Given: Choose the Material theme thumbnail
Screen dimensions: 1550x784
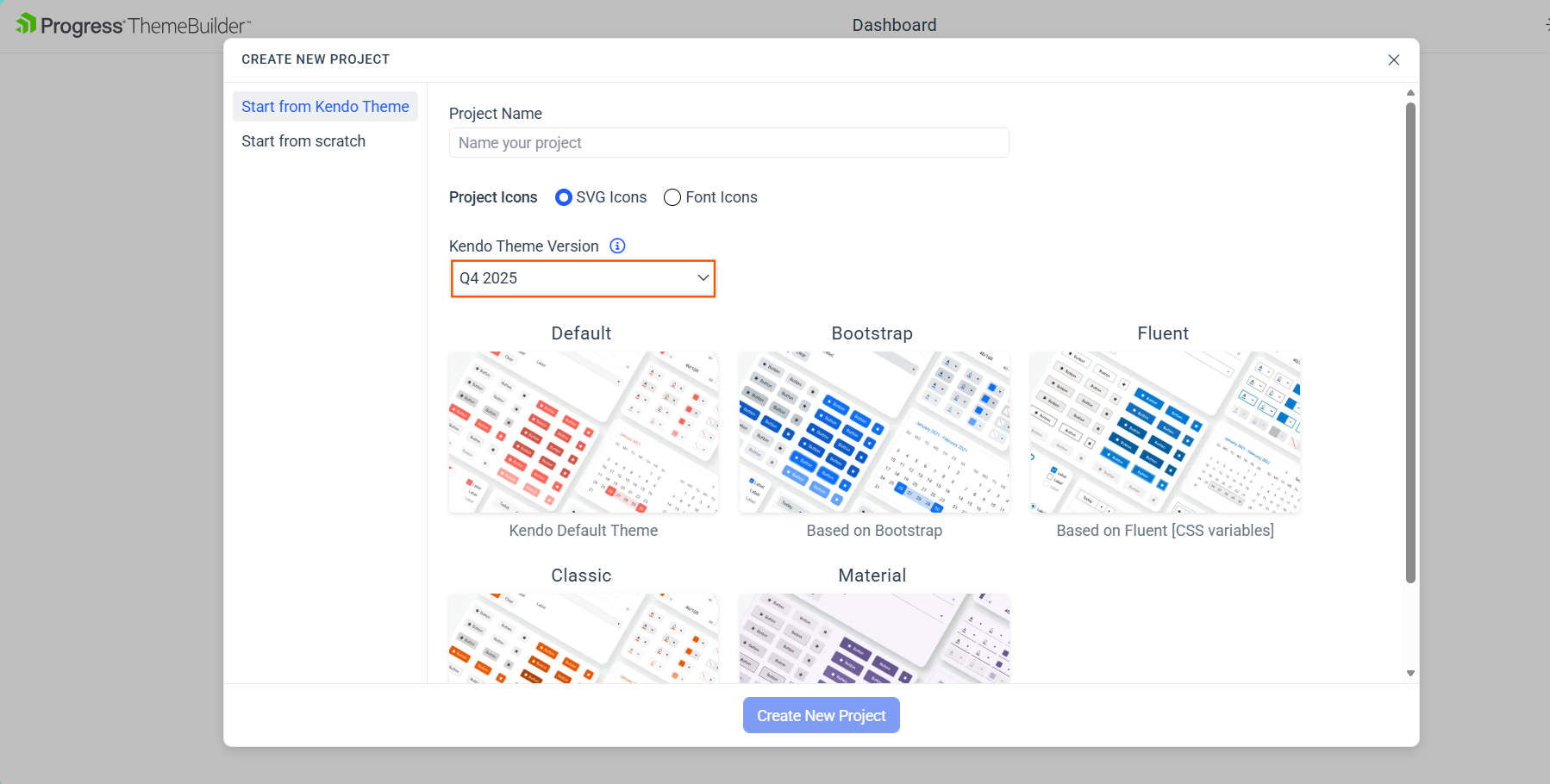Looking at the screenshot, I should tap(874, 638).
